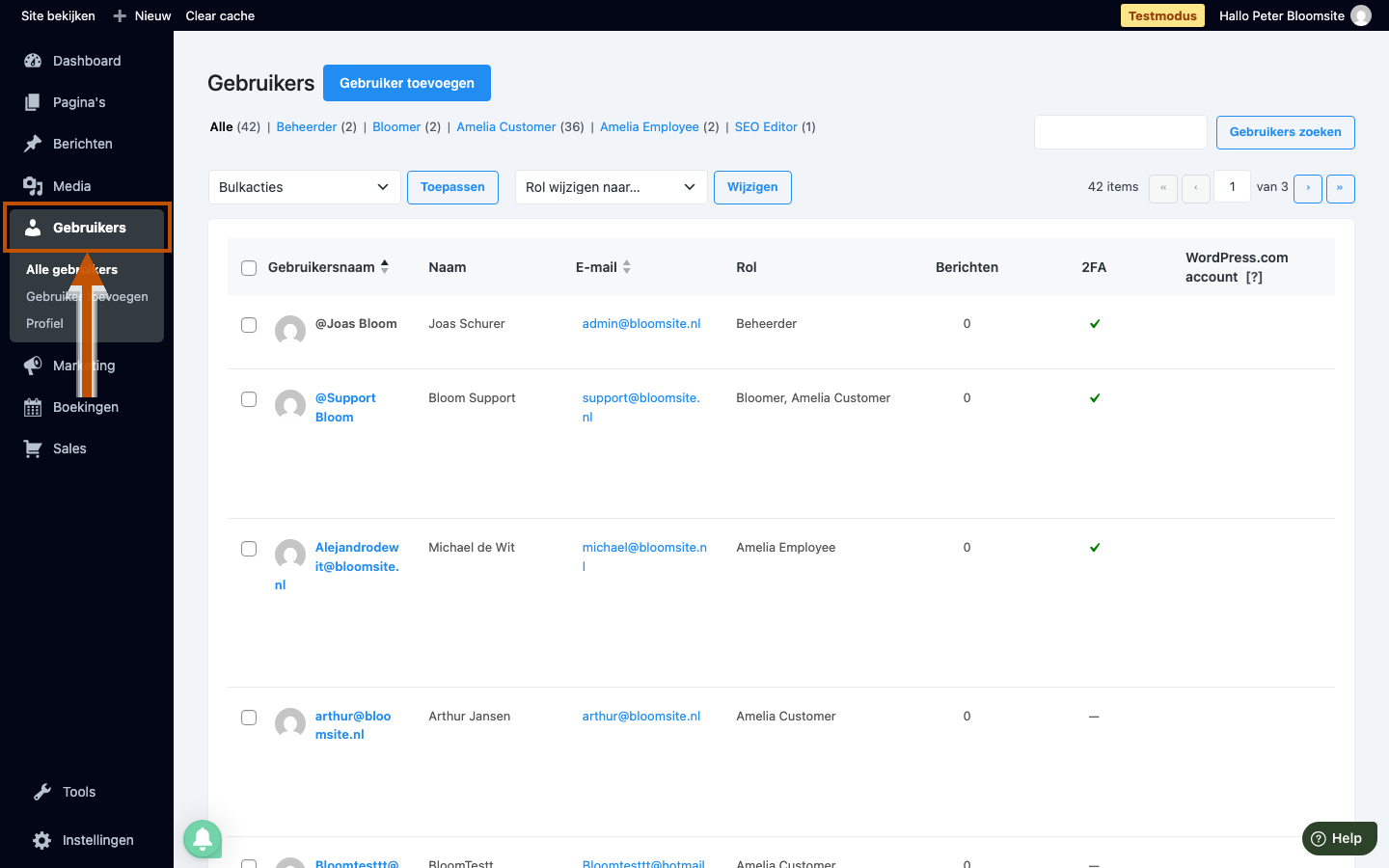
Task: Click the michael@bloomsite.nl email link
Action: (x=644, y=556)
